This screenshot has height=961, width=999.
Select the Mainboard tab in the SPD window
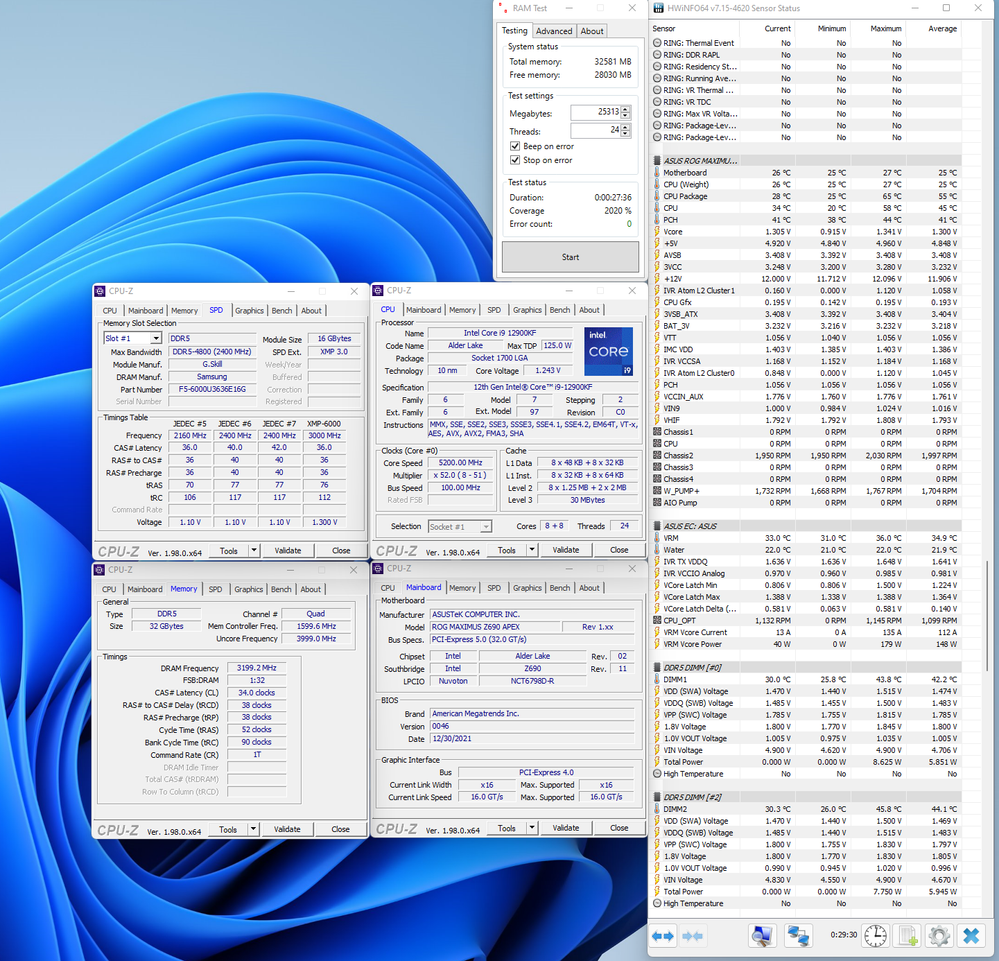145,310
